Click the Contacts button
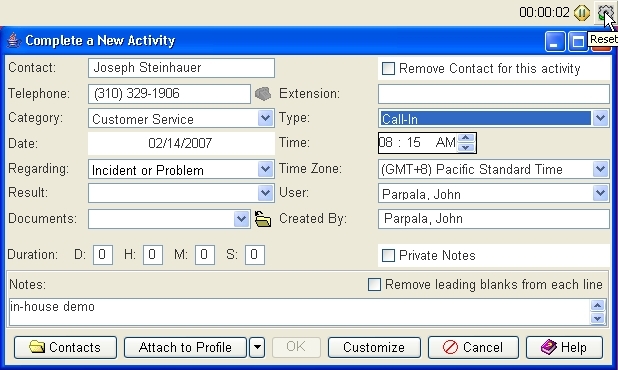The width and height of the screenshot is (618, 370). (x=65, y=347)
